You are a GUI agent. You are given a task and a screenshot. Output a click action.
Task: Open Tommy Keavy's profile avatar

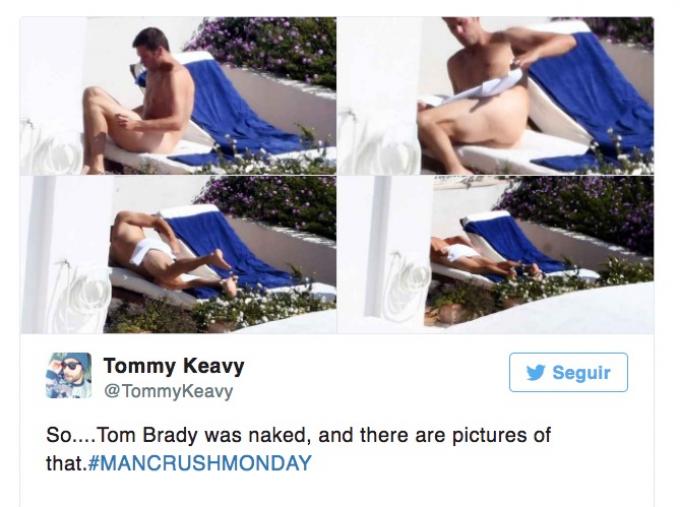coord(69,375)
